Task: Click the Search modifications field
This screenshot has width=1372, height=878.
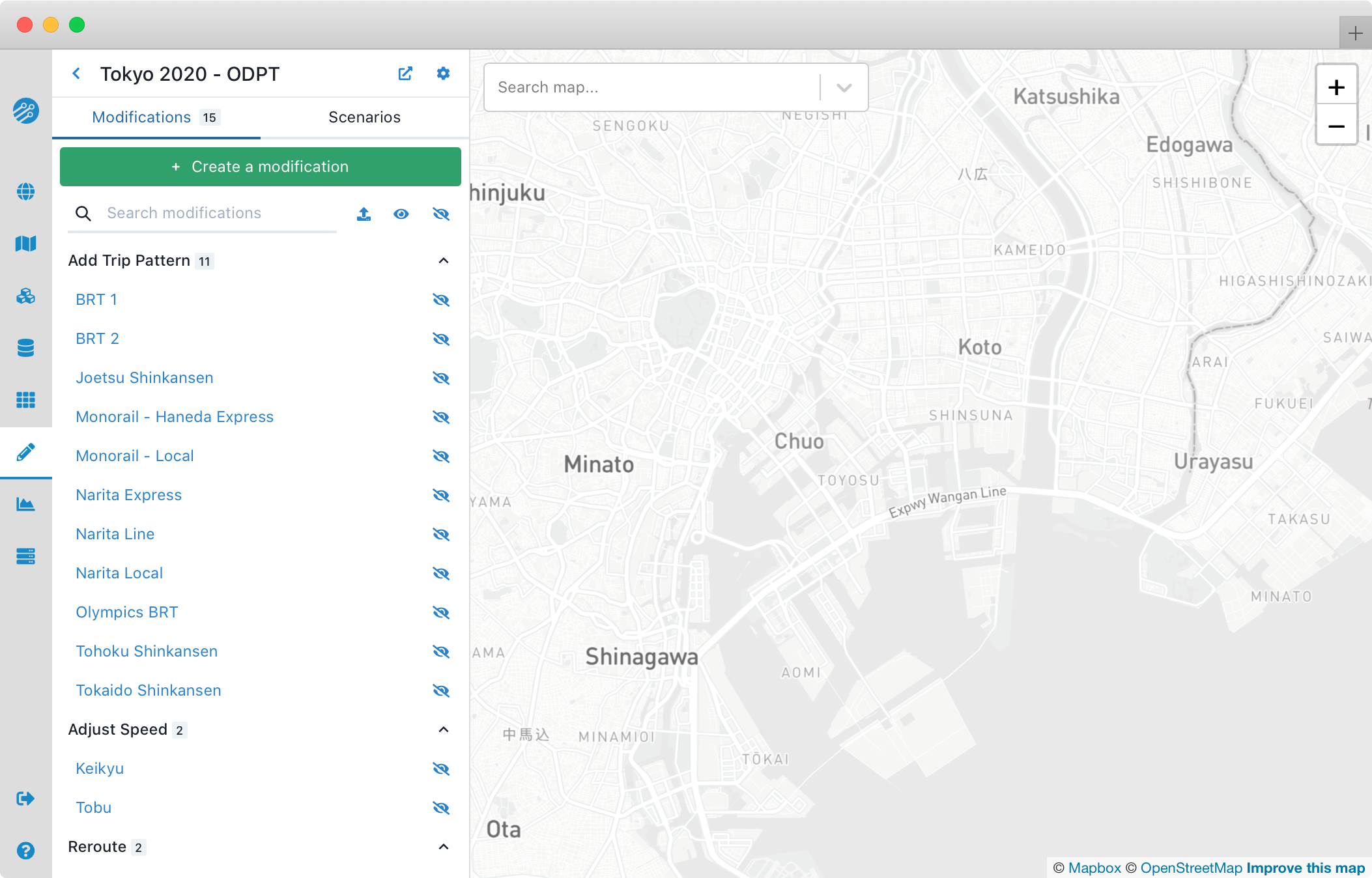Action: click(x=218, y=213)
